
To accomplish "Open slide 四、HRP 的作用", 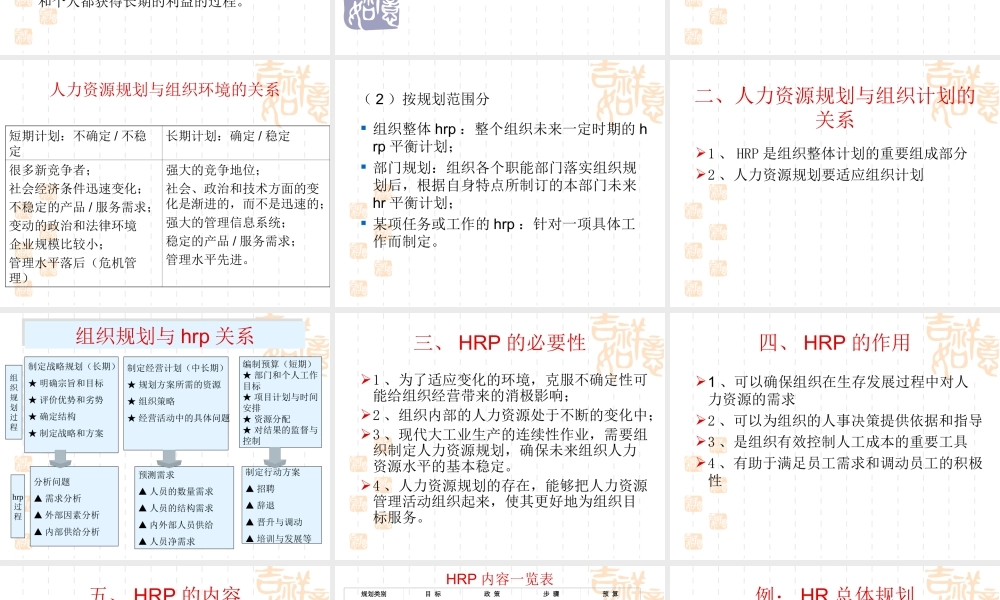I will (835, 436).
